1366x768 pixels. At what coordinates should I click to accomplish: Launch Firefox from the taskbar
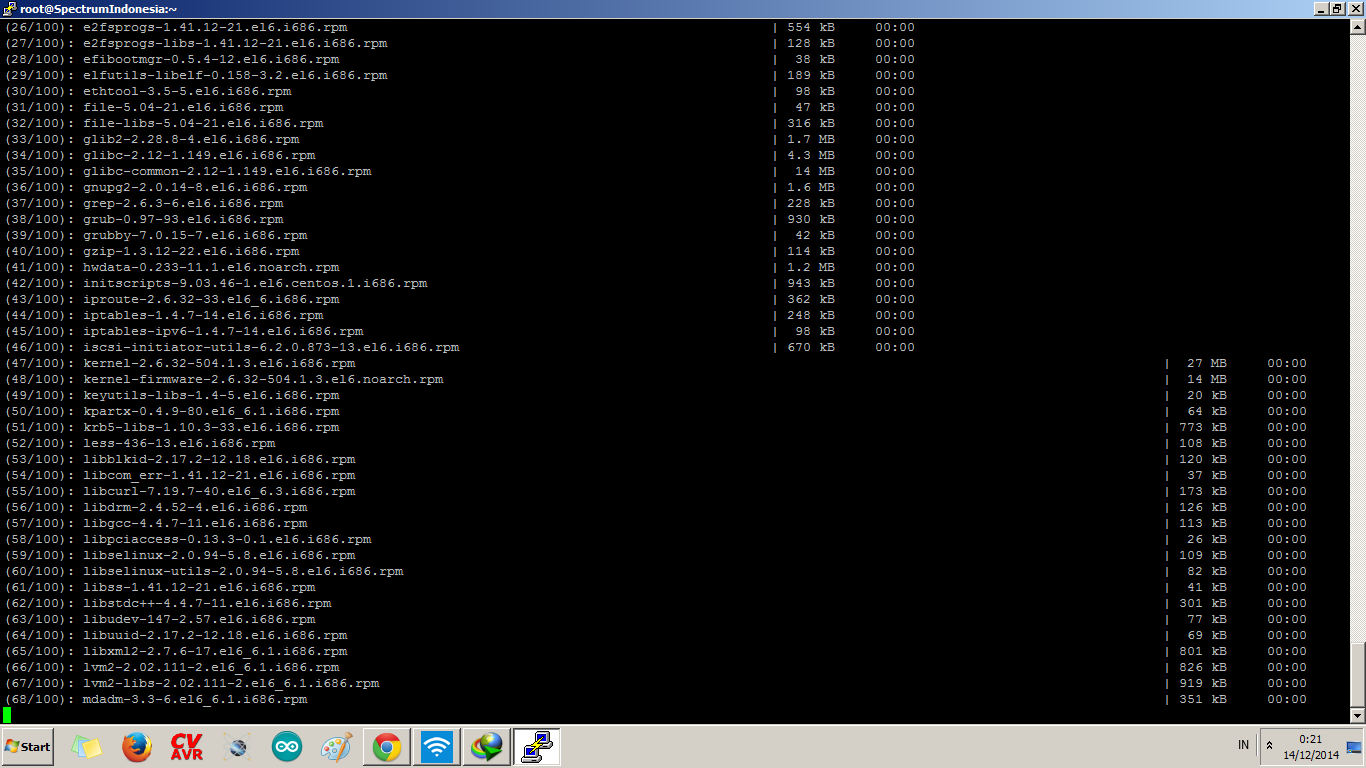click(137, 747)
